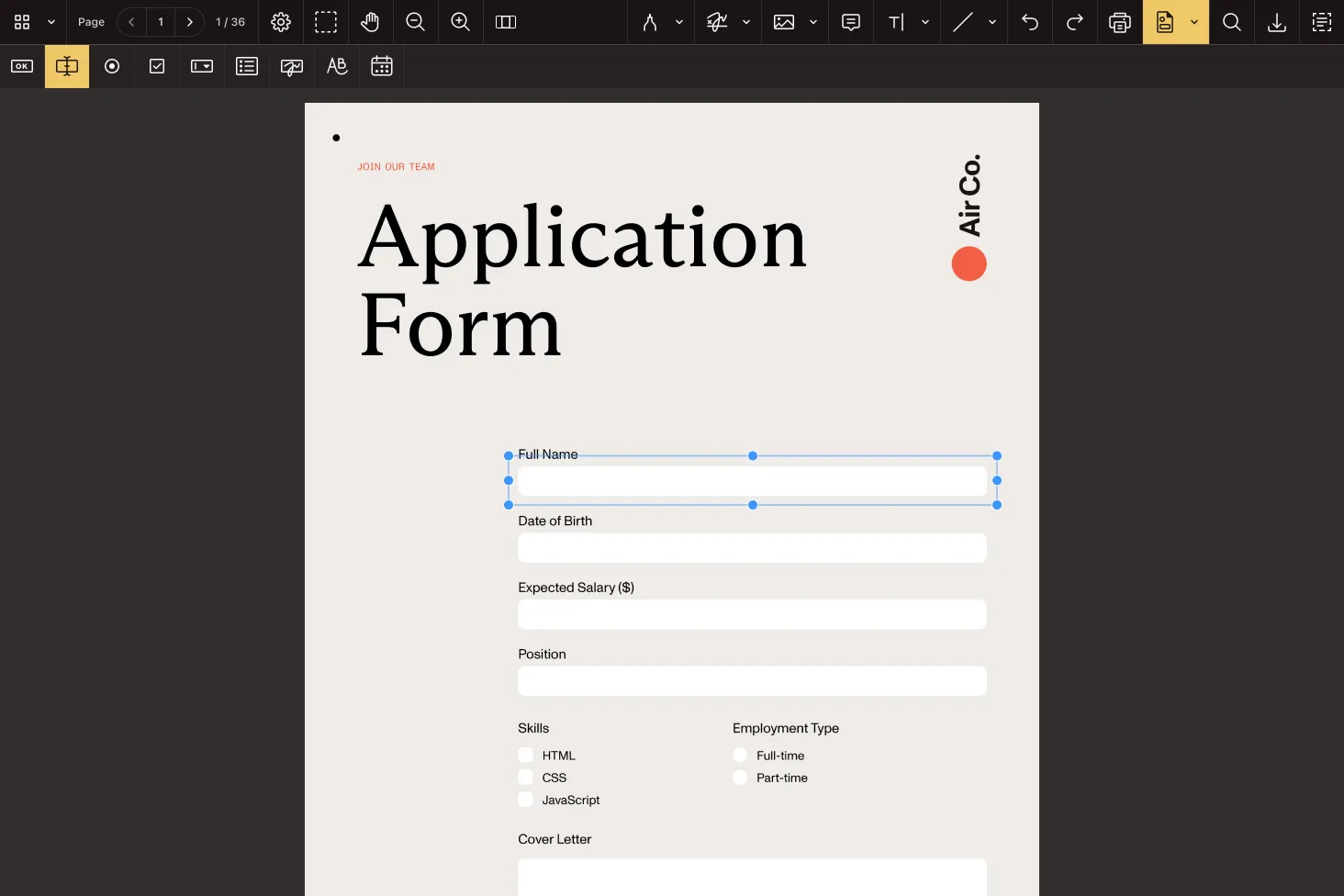Download the document
Viewport: 1344px width, 896px height.
click(1277, 22)
